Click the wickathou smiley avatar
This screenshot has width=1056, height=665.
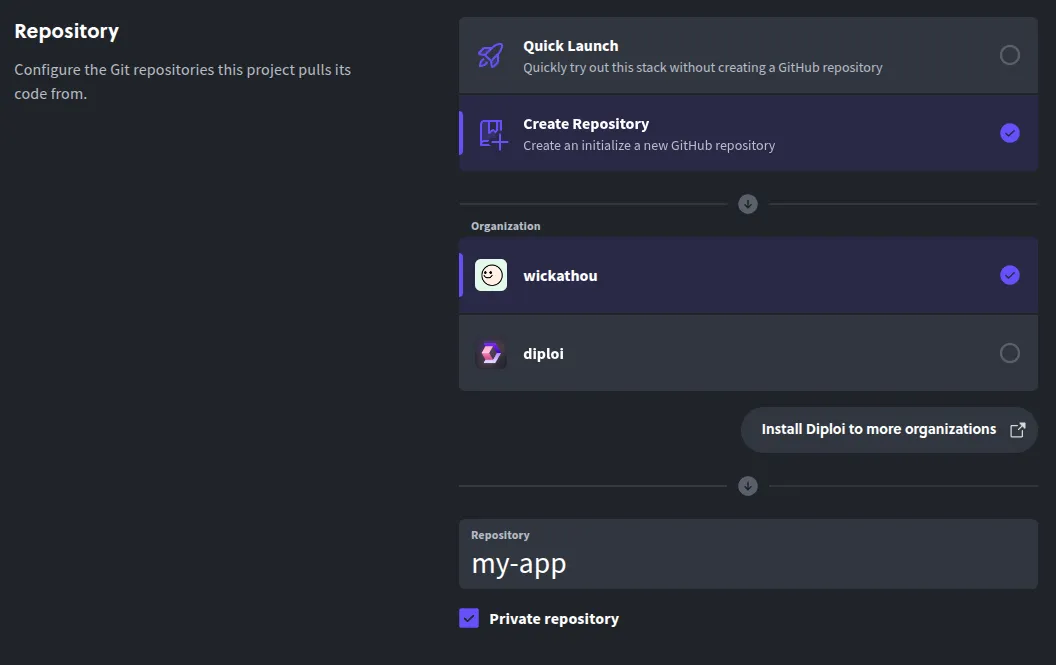[x=490, y=275]
